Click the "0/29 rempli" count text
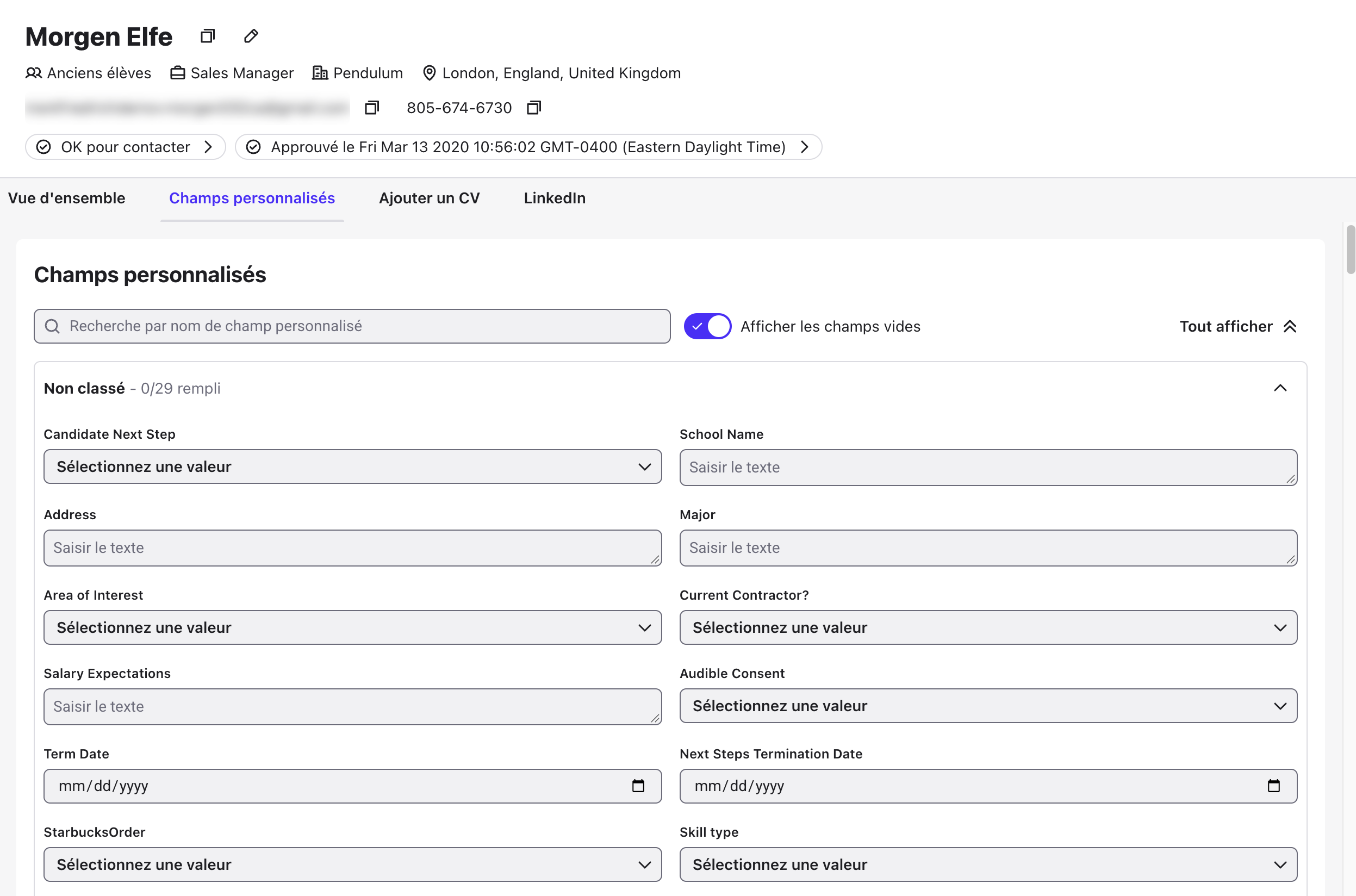This screenshot has width=1356, height=896. [x=181, y=388]
